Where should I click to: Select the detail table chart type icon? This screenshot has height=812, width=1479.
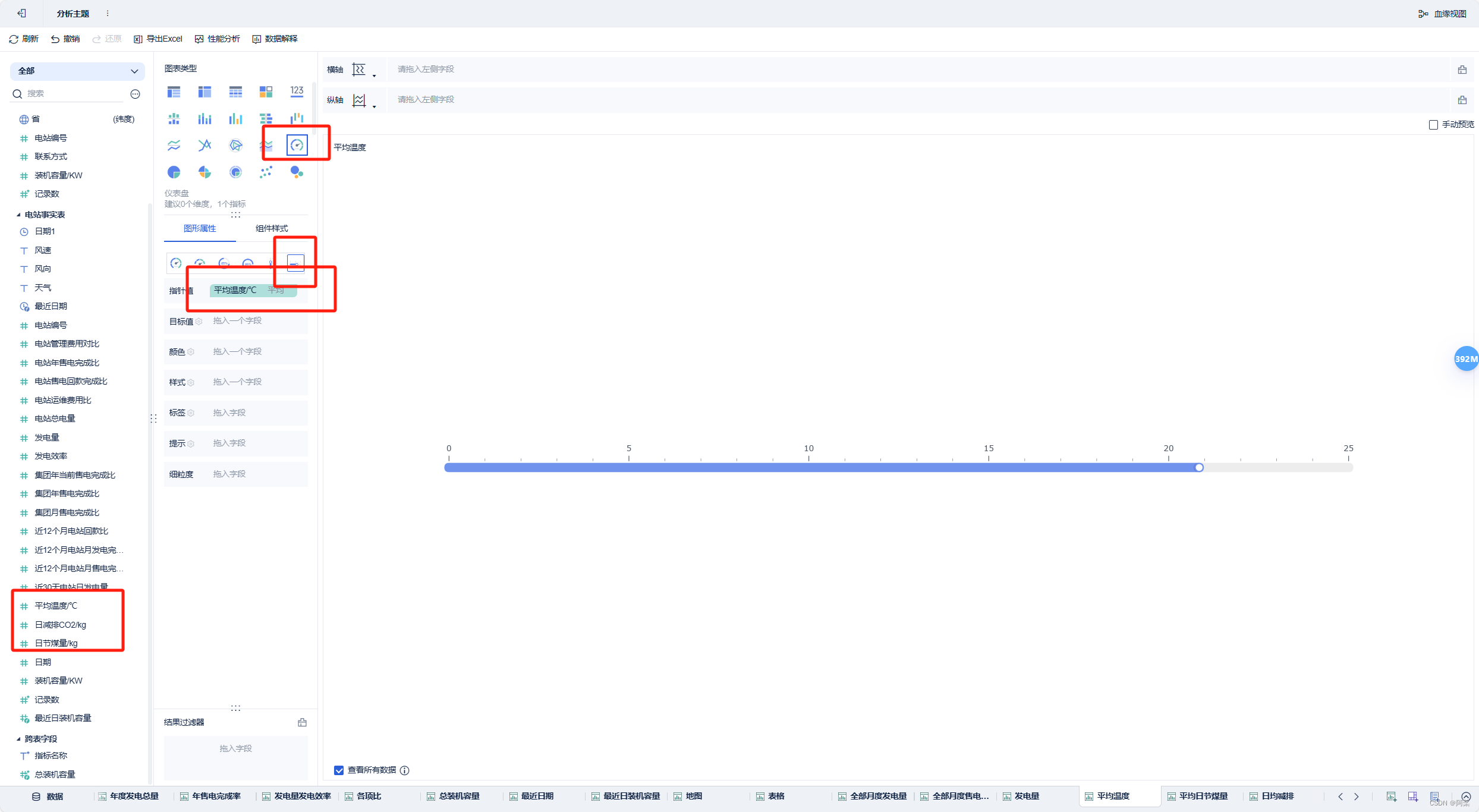tap(235, 92)
